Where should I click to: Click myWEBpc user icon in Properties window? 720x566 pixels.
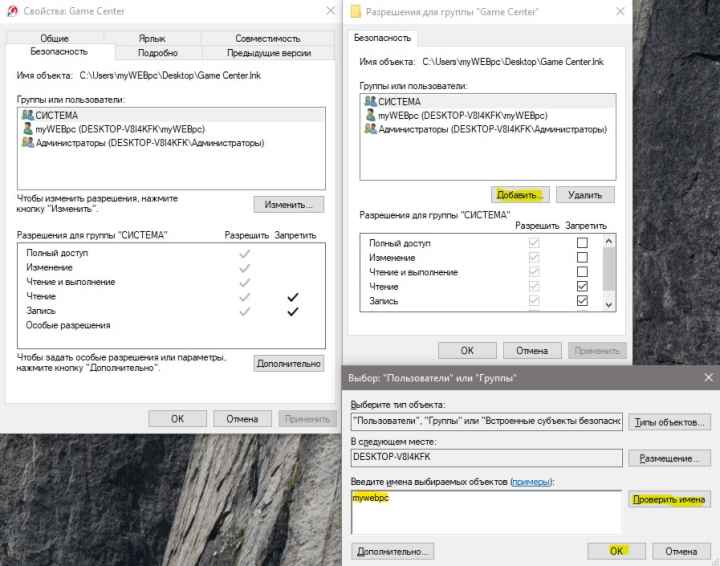coord(27,129)
